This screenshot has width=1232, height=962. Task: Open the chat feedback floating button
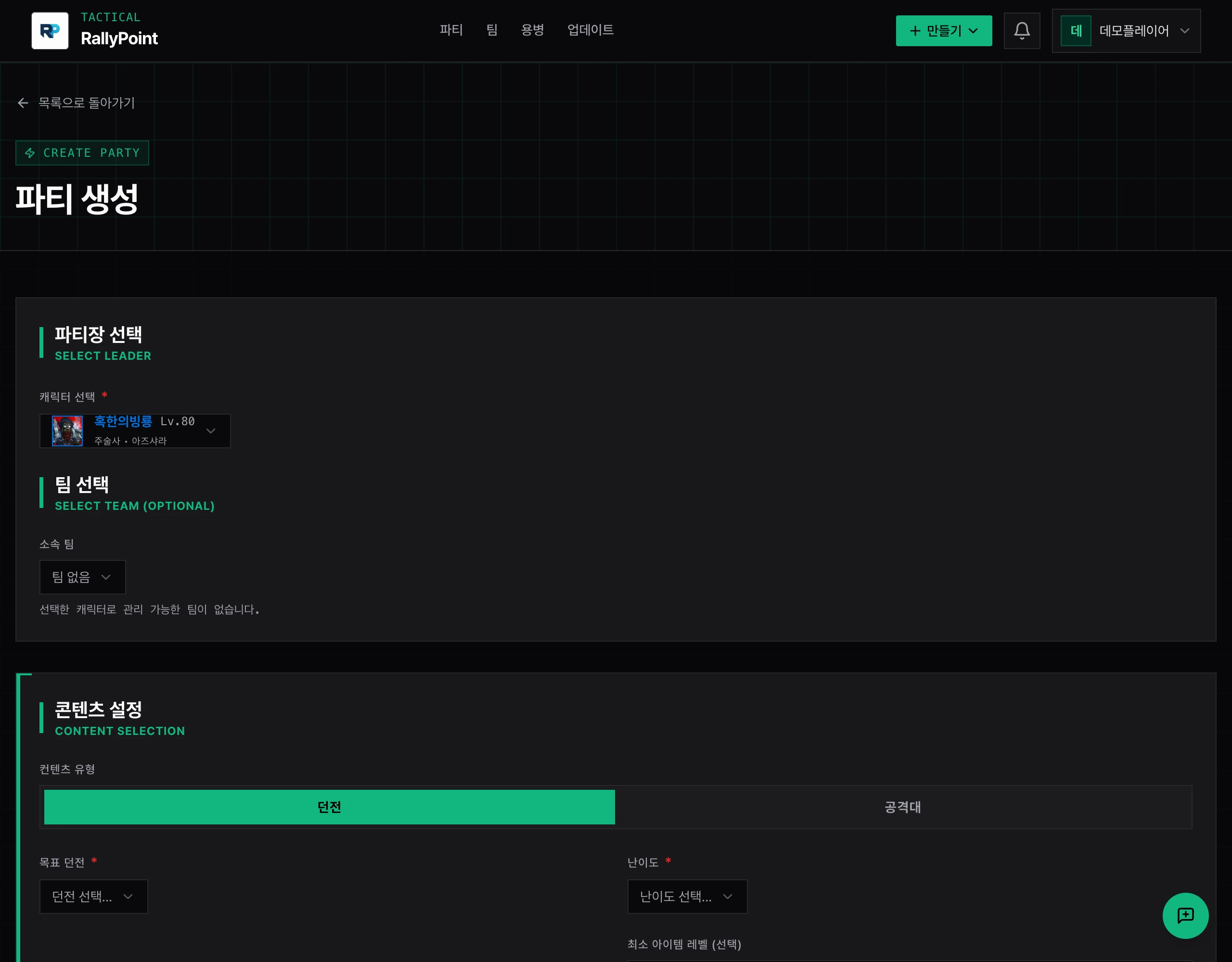coord(1185,915)
